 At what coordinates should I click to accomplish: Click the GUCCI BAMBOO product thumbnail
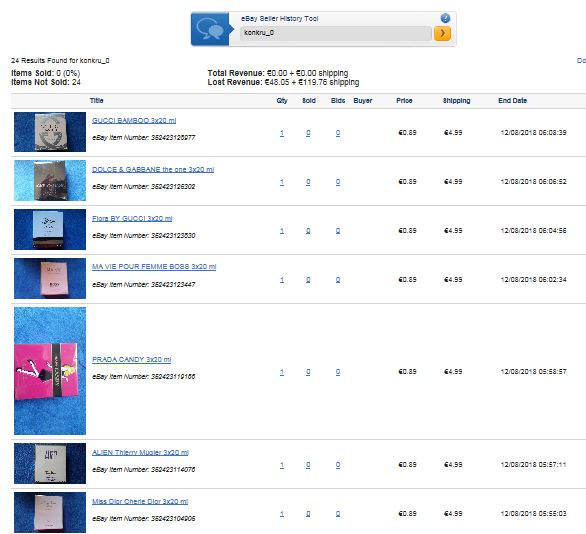click(50, 132)
